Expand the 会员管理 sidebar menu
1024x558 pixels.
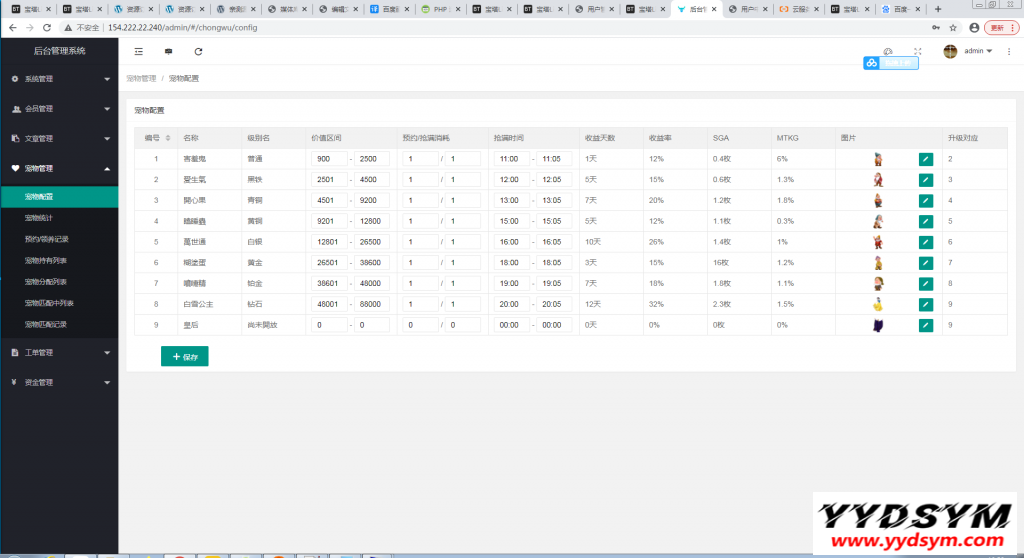(59, 108)
